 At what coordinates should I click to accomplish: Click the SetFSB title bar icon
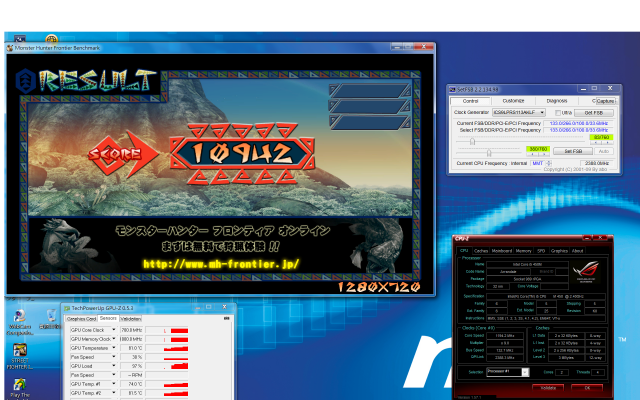click(452, 89)
